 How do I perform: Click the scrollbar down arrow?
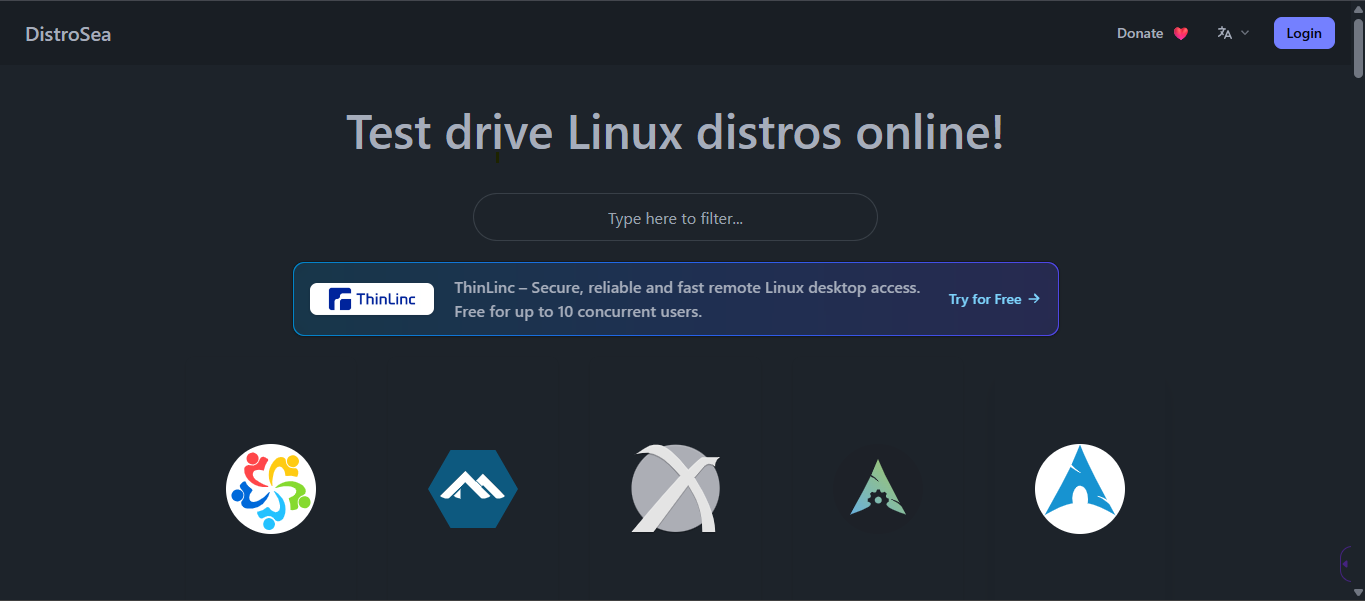pyautogui.click(x=1358, y=593)
